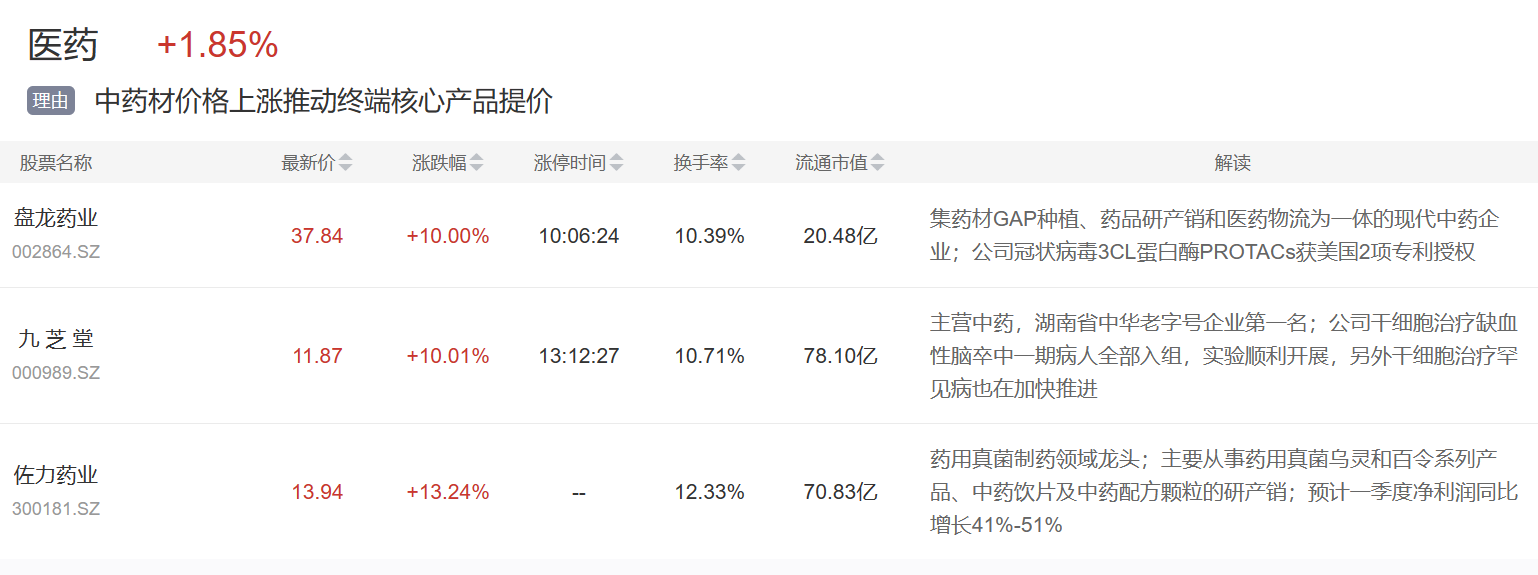Click the 解读 column header
The height and width of the screenshot is (575, 1538).
coord(1233,163)
